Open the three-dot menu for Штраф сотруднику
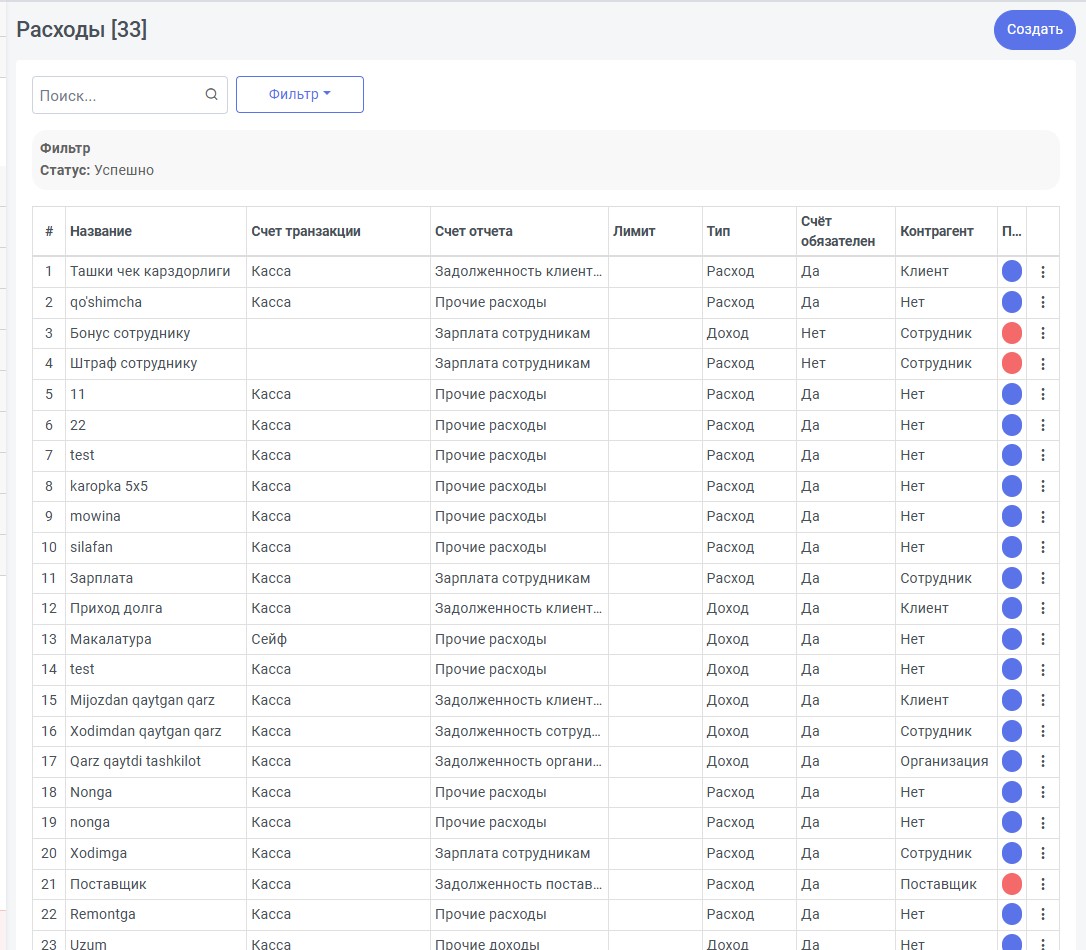The image size is (1086, 950). click(1042, 364)
